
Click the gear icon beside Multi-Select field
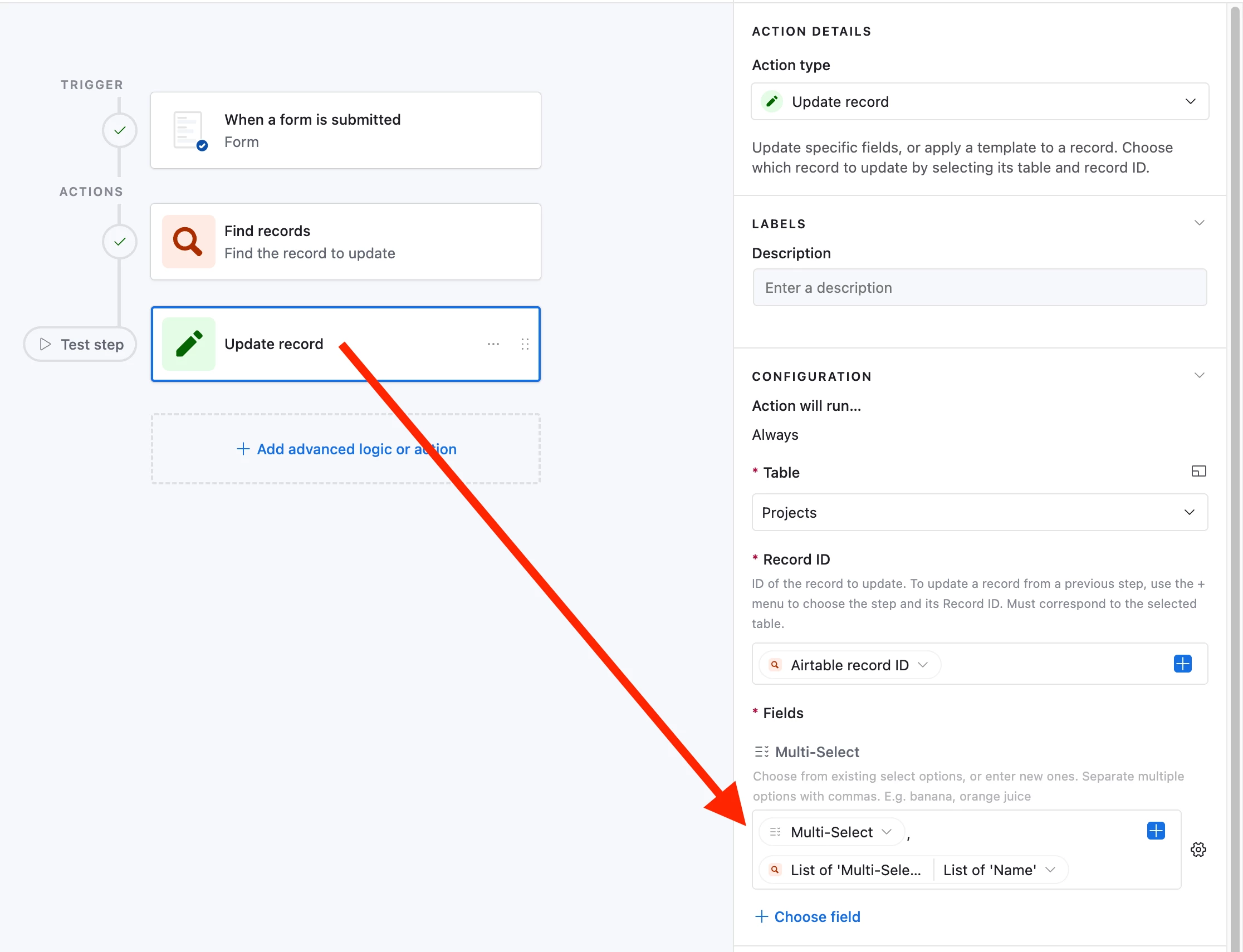[1198, 850]
